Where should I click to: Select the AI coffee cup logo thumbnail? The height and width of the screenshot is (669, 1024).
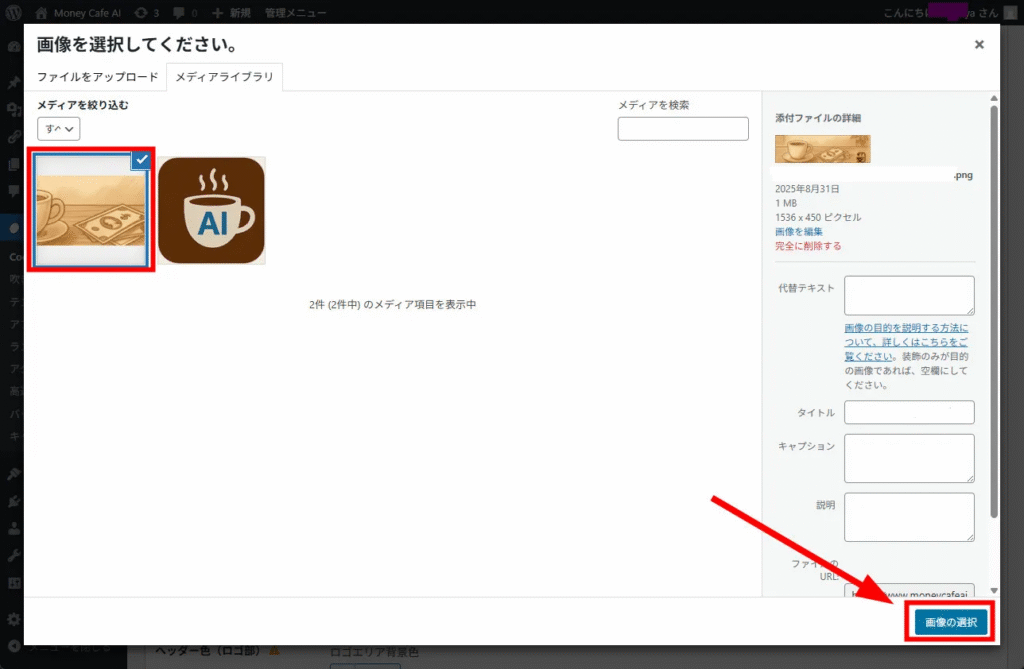click(x=212, y=210)
